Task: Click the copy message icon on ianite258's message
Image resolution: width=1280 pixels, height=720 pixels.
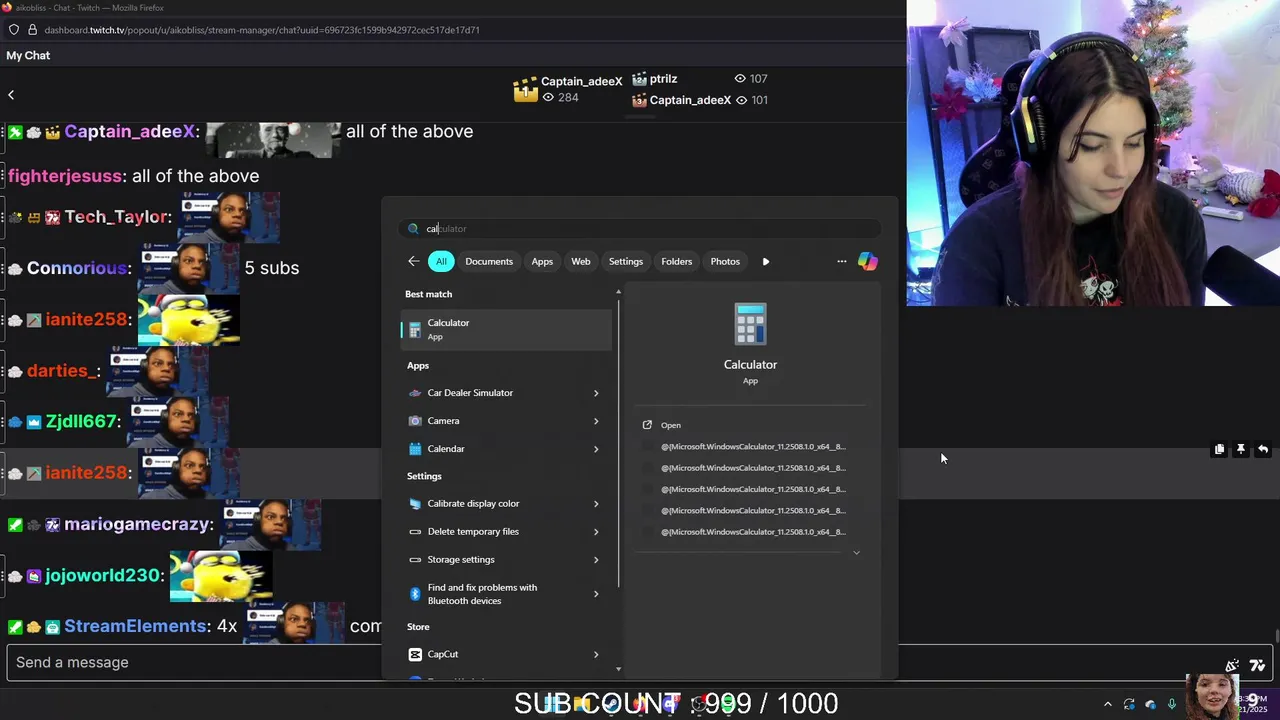Action: pos(1219,450)
